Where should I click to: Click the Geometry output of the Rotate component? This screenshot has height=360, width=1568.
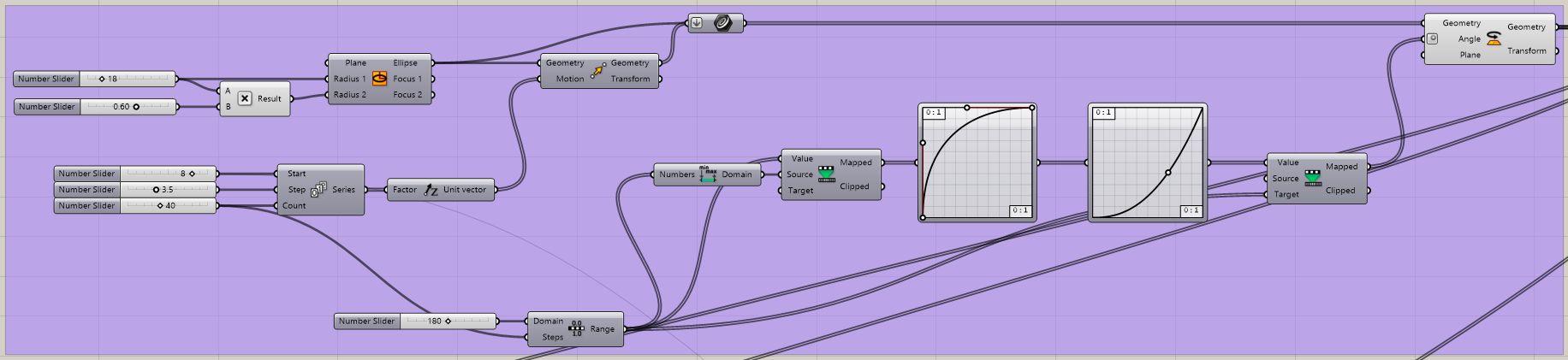[1527, 27]
